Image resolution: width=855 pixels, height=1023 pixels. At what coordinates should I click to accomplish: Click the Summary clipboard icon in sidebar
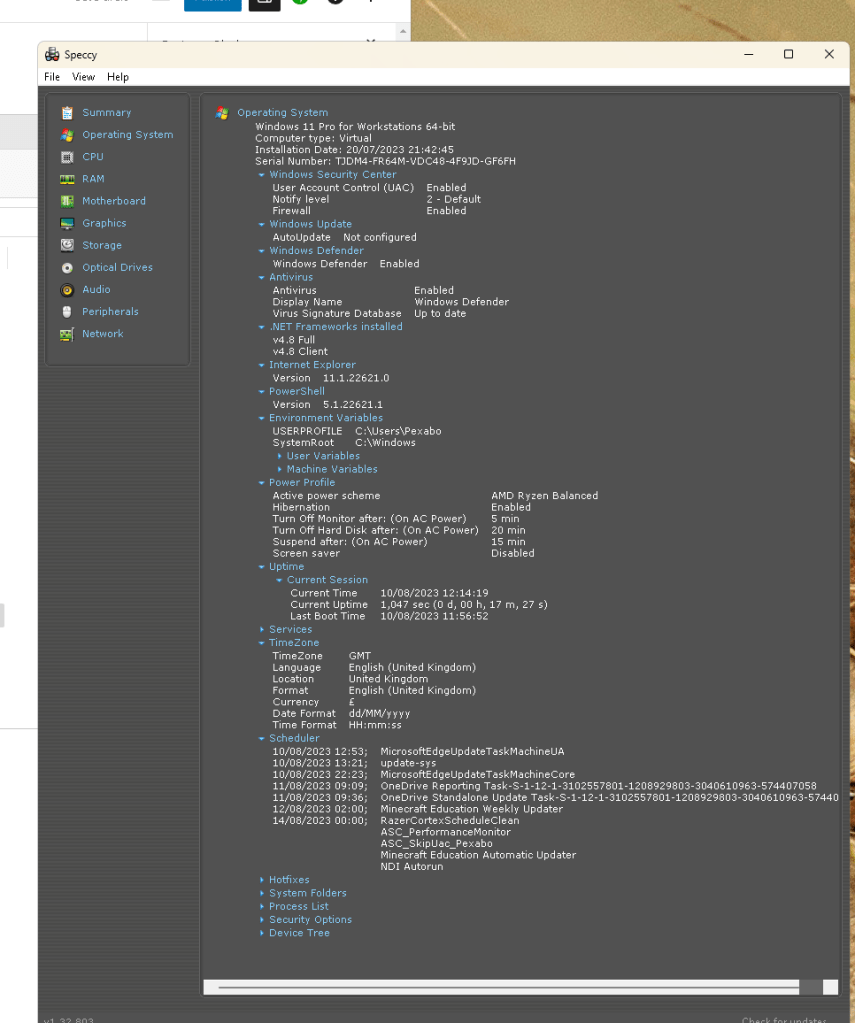tap(67, 113)
